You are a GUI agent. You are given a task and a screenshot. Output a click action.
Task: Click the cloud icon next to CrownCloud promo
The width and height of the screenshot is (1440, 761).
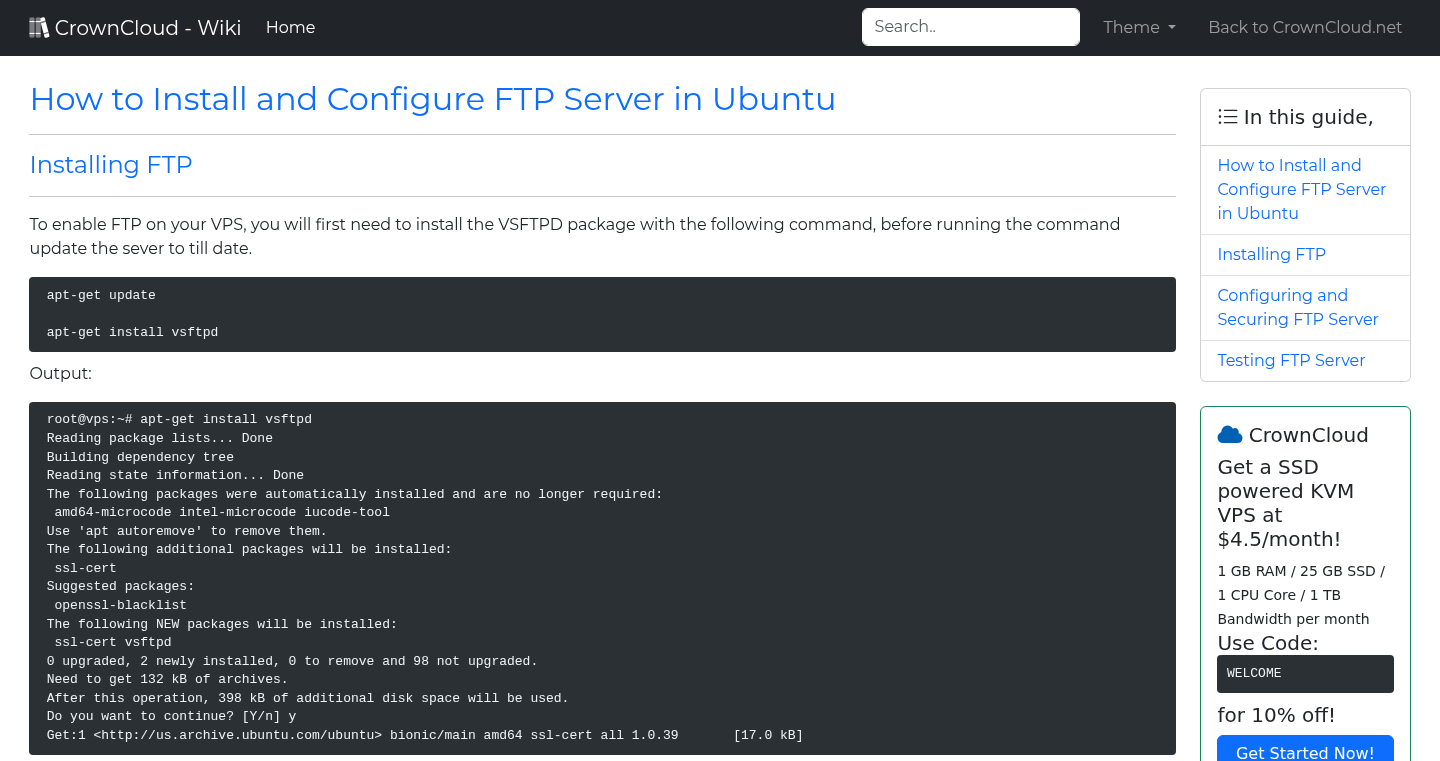[x=1228, y=433]
